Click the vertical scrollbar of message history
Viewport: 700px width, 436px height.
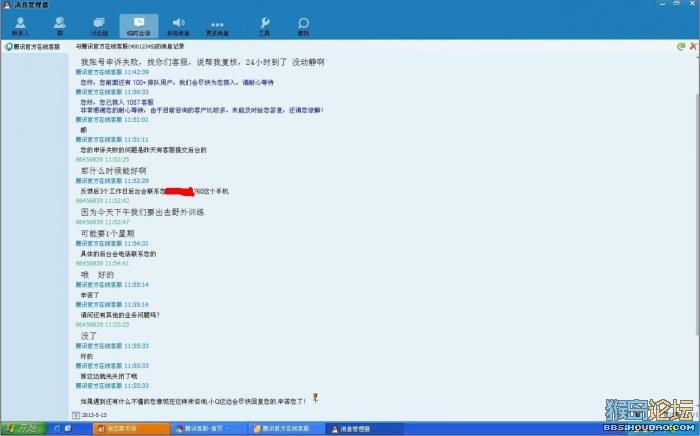(x=697, y=214)
